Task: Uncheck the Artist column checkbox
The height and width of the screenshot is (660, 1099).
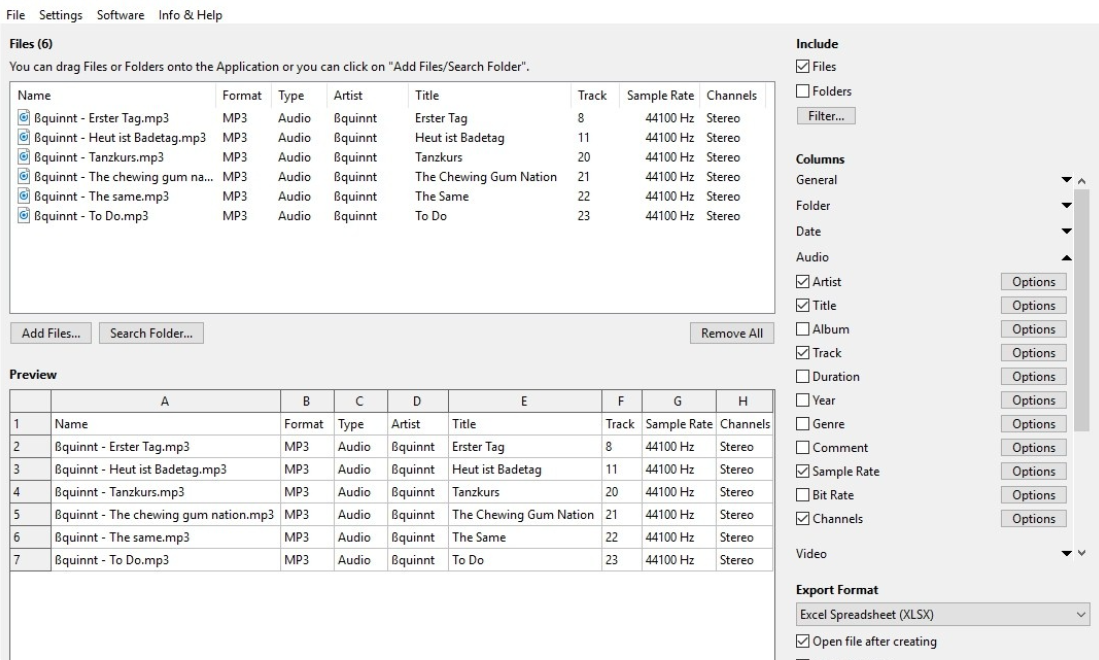Action: coord(803,282)
